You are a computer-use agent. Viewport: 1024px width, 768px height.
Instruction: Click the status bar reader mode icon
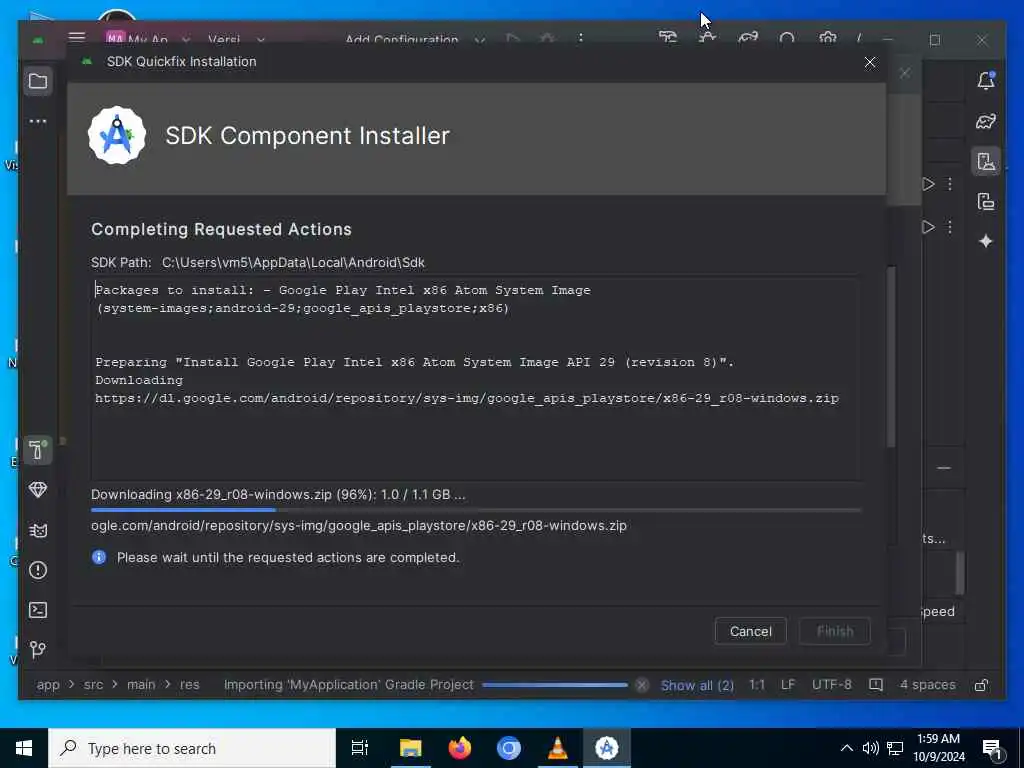click(876, 685)
